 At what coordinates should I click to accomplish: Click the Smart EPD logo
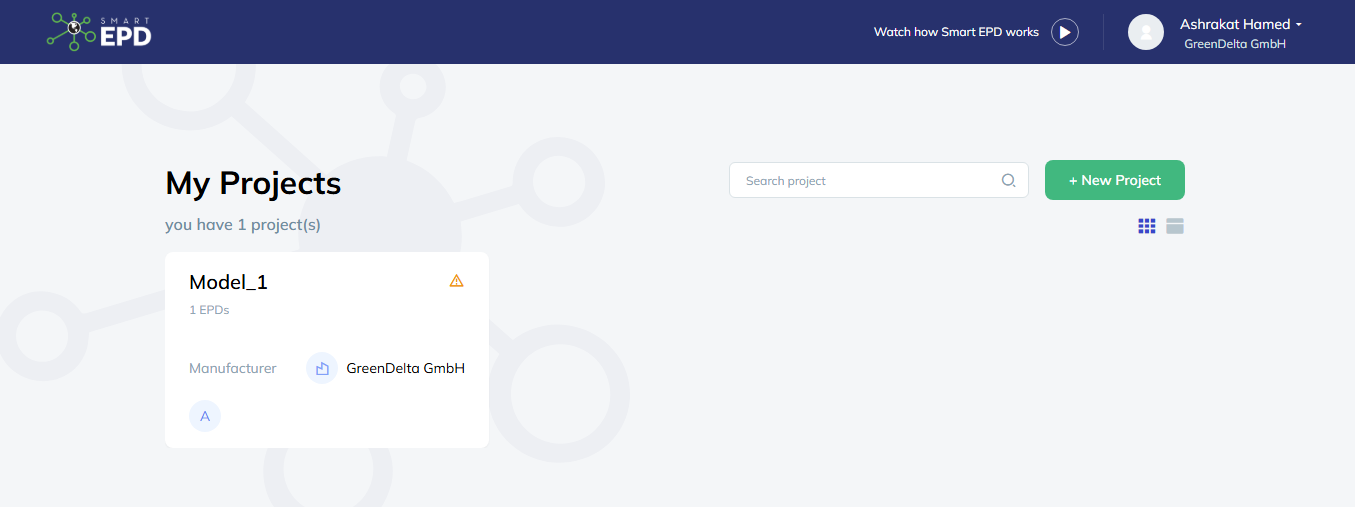[99, 32]
